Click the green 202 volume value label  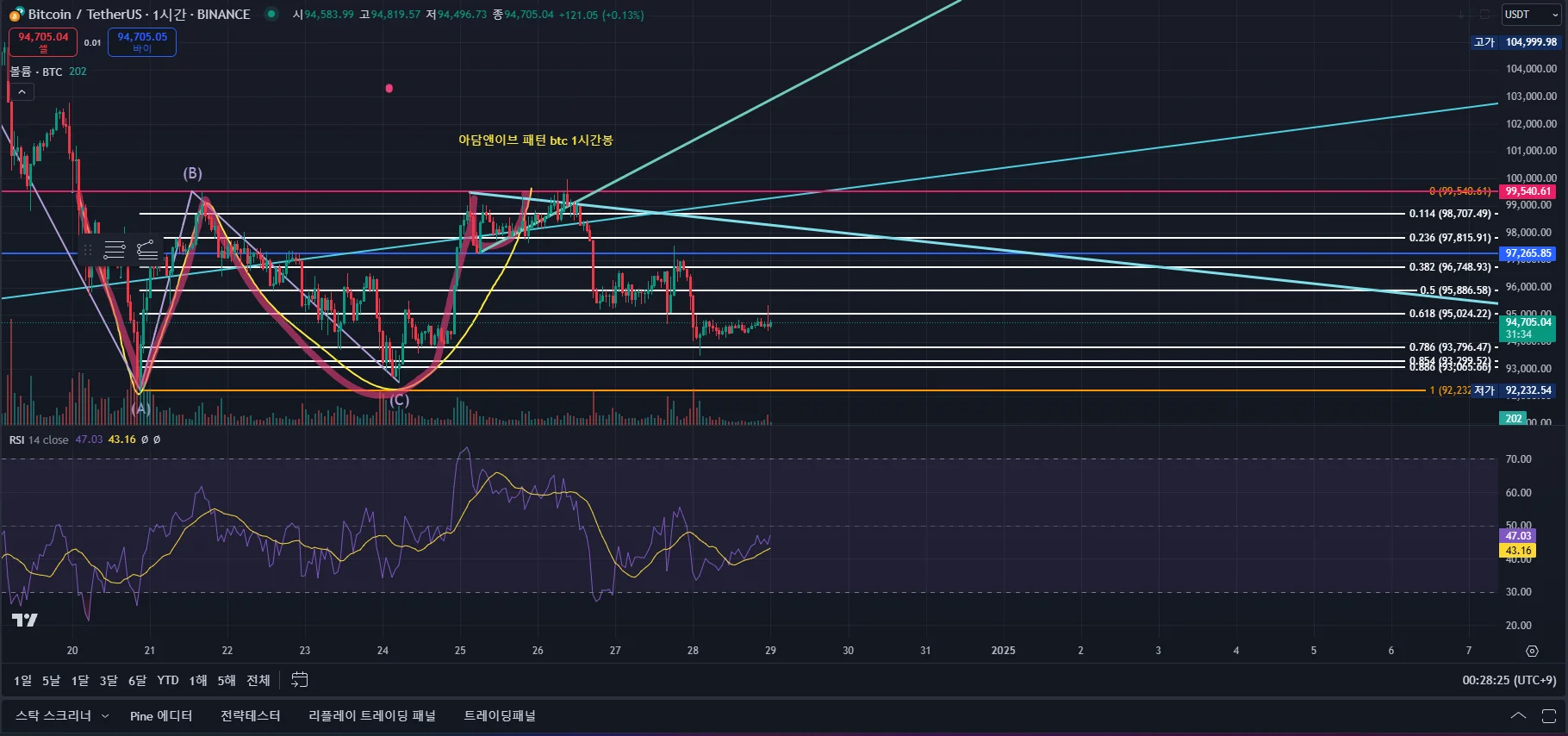[1514, 419]
